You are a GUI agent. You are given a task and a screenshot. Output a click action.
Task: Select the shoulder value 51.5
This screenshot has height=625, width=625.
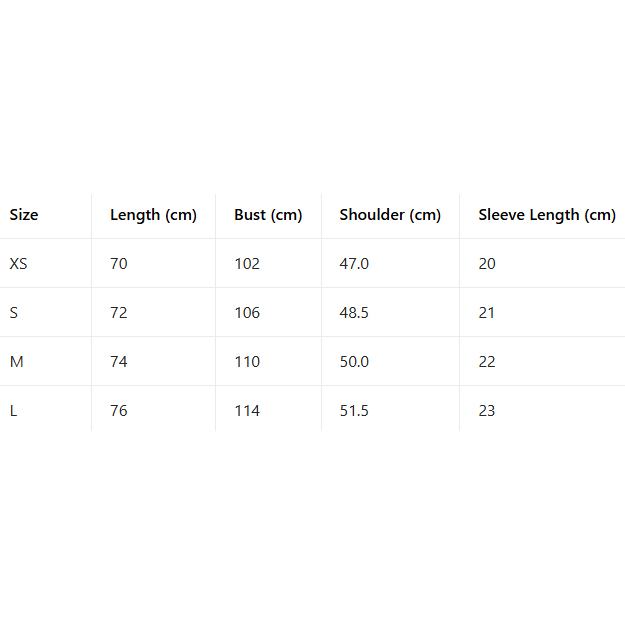[x=354, y=411]
